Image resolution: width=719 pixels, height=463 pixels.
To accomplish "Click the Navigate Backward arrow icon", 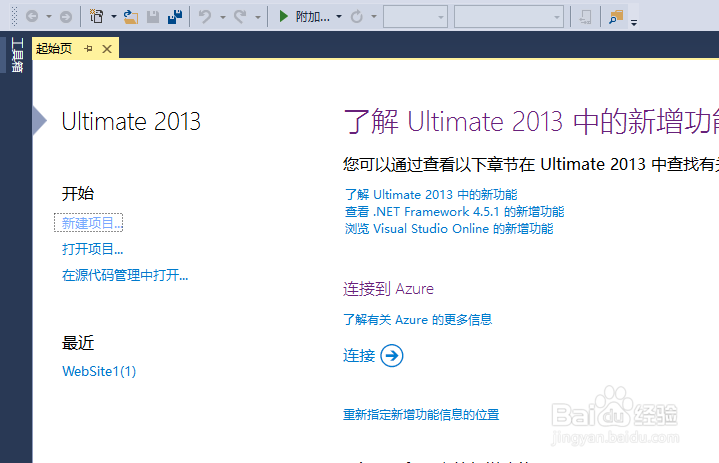I will click(x=32, y=17).
